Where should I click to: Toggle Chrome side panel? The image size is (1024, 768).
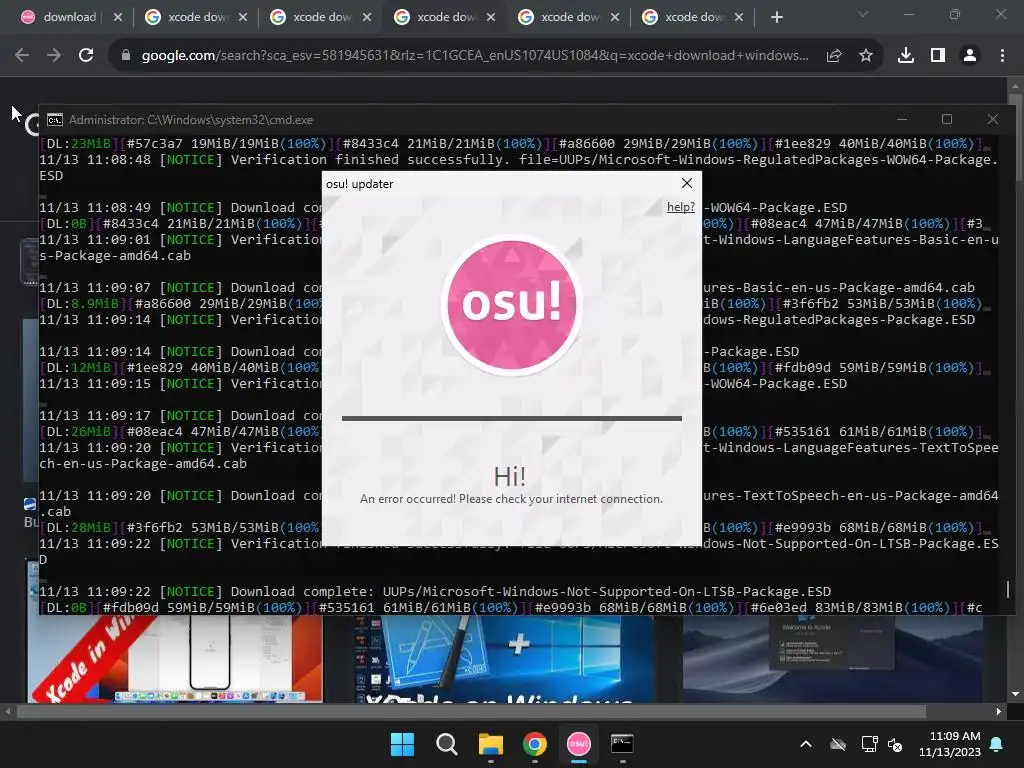pos(938,56)
